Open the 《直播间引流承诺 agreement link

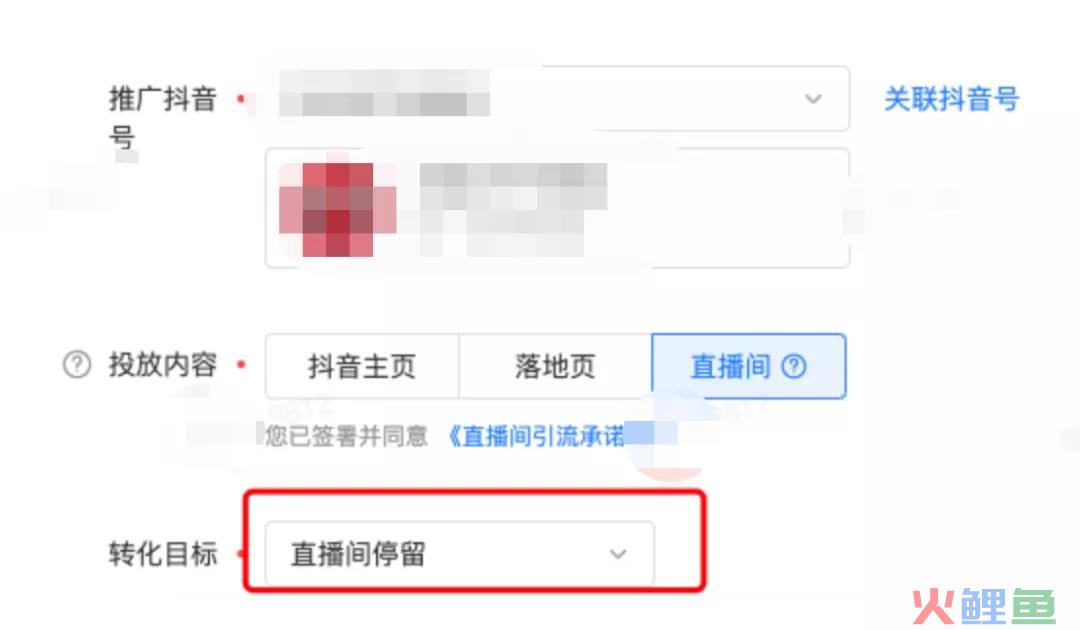point(537,436)
